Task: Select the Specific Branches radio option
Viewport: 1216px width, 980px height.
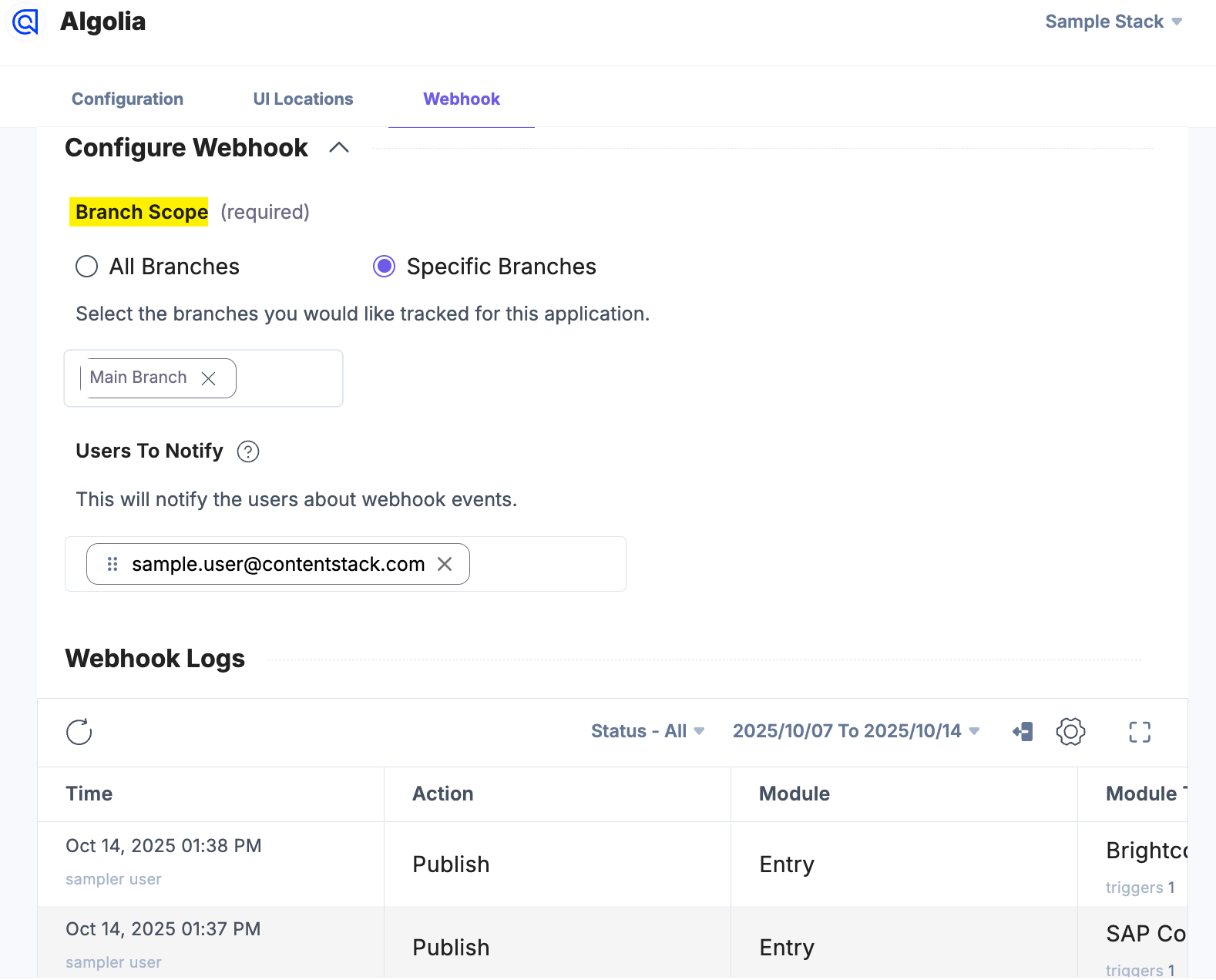Action: 385,267
